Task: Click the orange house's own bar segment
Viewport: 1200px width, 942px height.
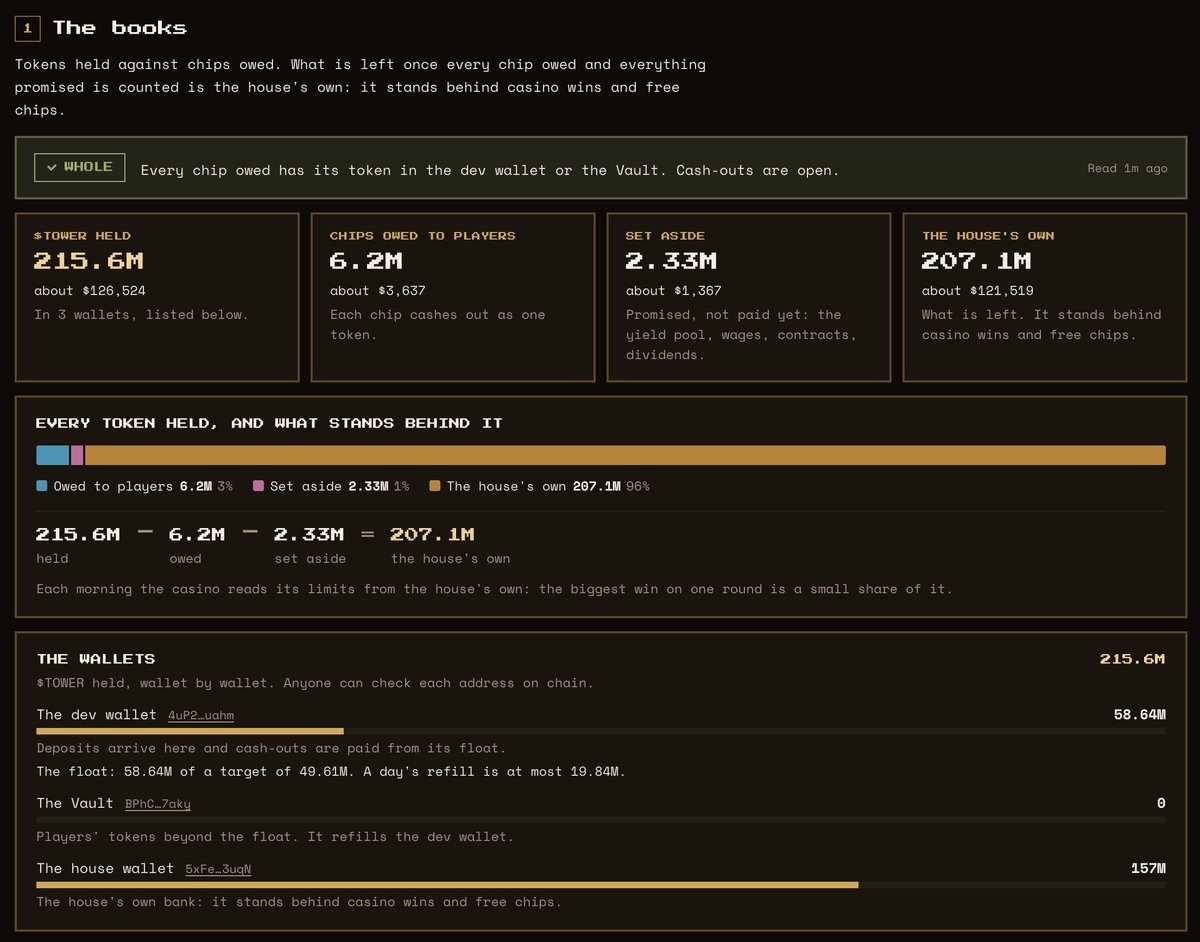Action: point(626,455)
